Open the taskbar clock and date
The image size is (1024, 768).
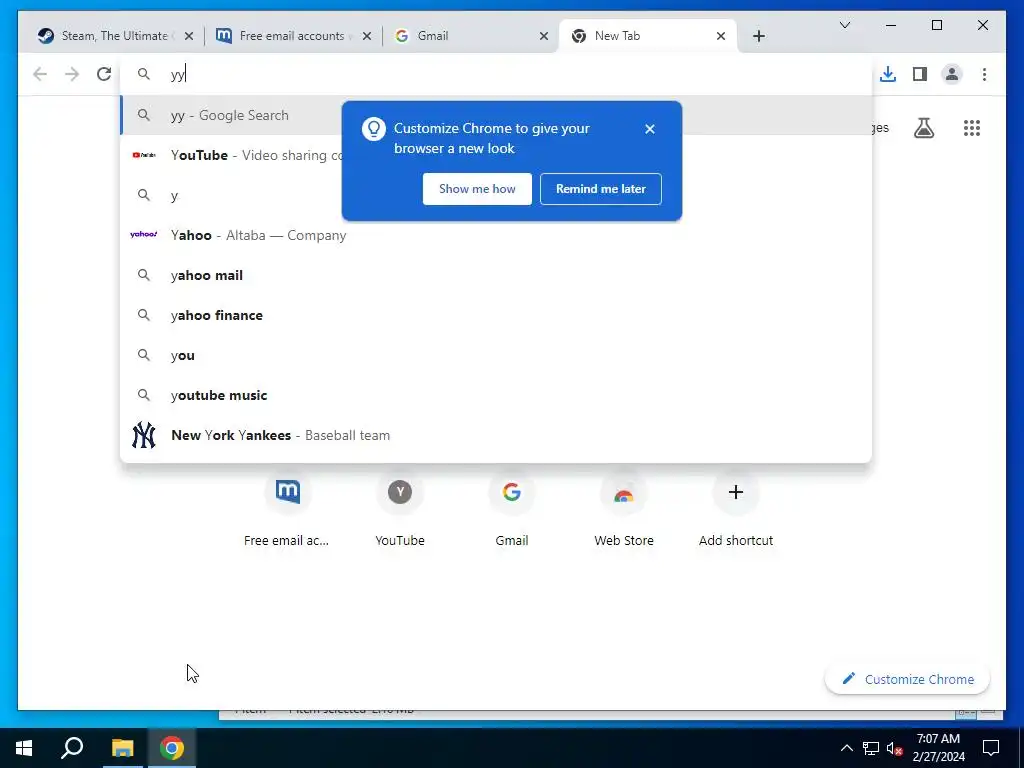pyautogui.click(x=938, y=748)
